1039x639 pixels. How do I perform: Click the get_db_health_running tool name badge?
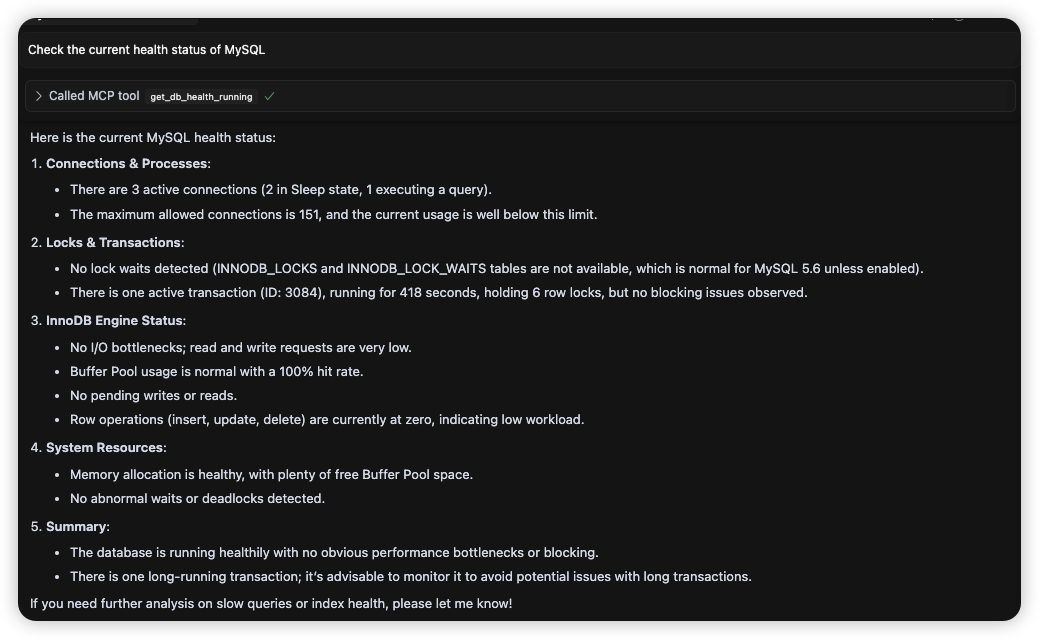coord(201,97)
